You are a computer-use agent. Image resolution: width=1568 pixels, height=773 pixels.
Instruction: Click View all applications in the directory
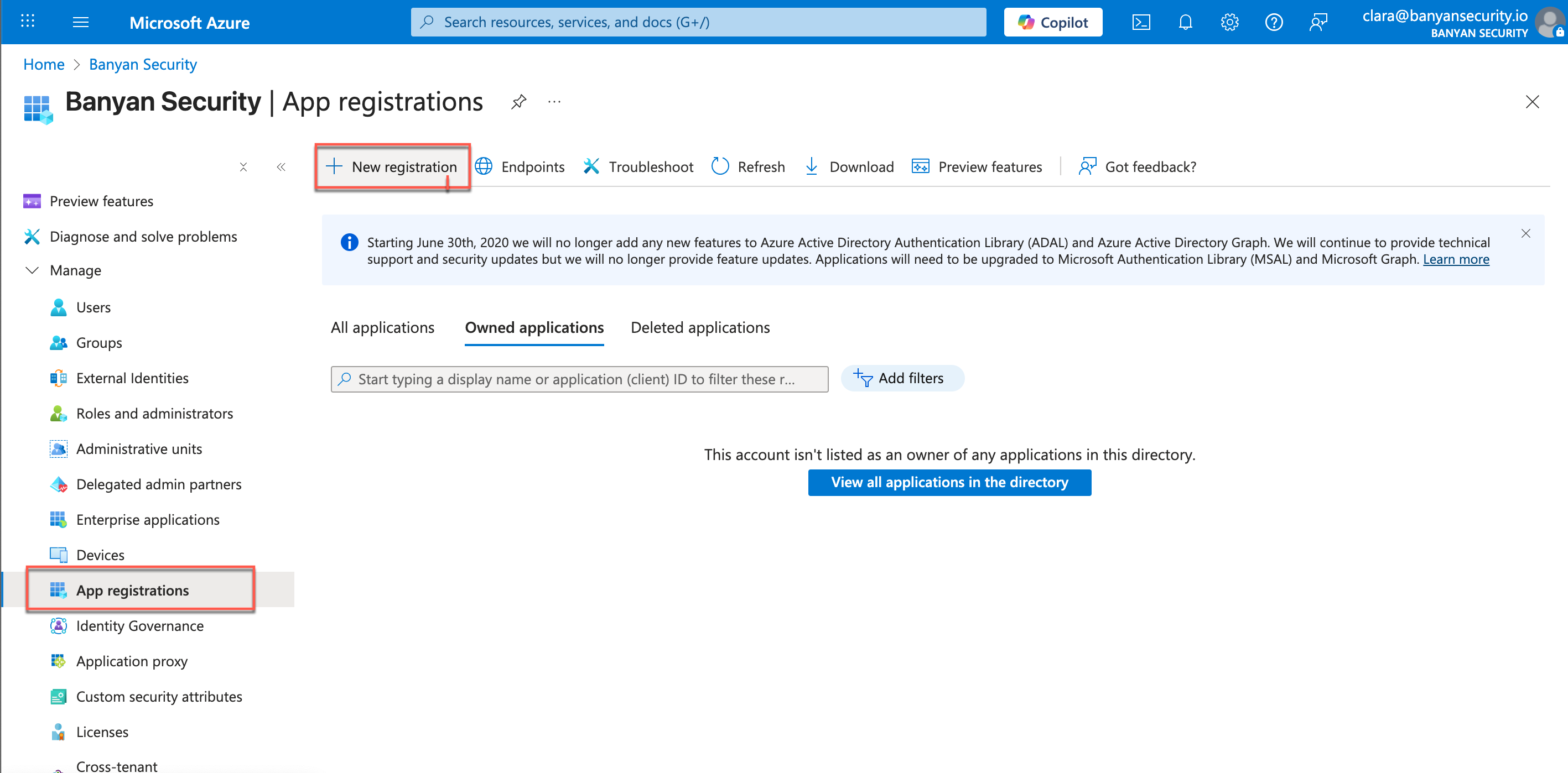coord(949,482)
